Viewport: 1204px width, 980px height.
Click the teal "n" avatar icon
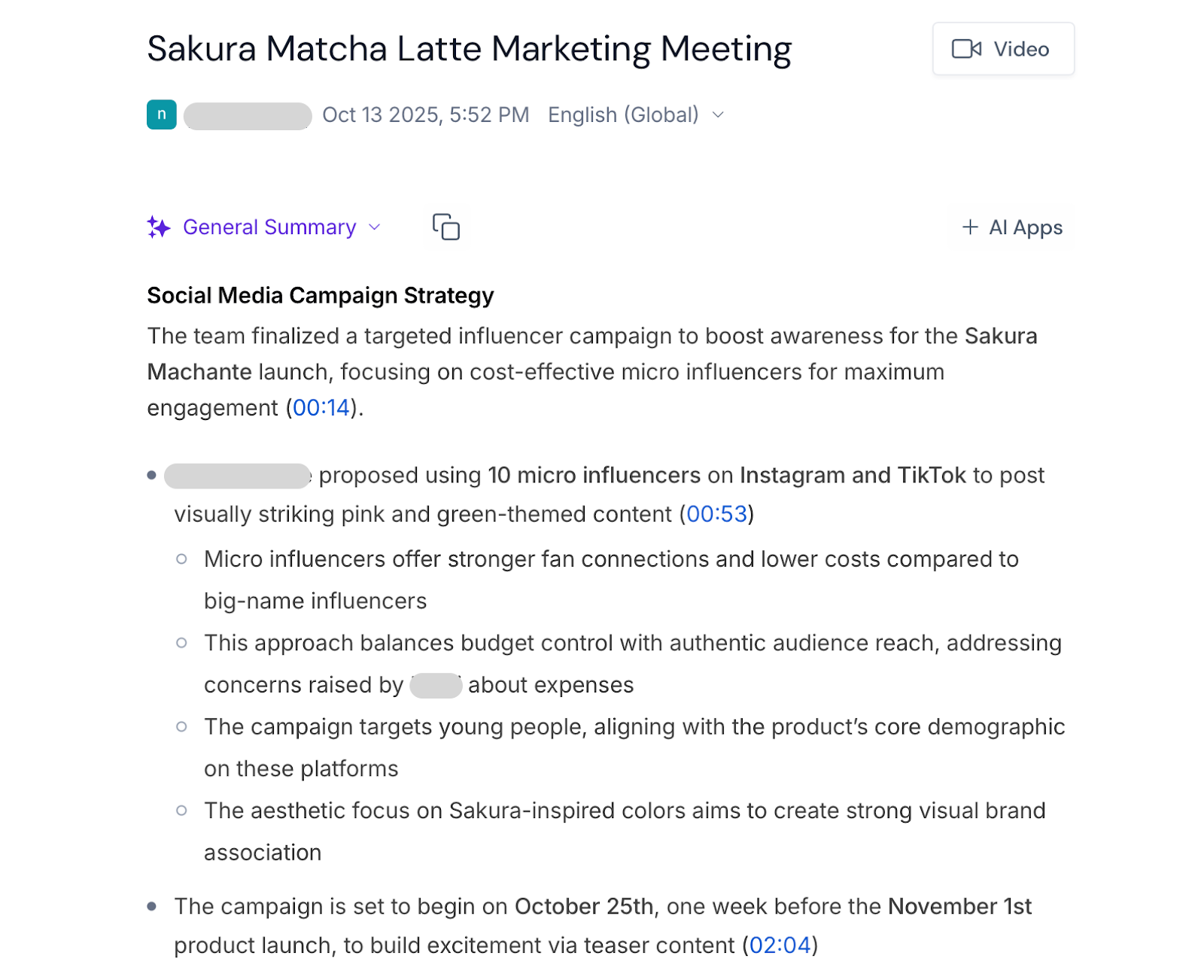[x=160, y=114]
